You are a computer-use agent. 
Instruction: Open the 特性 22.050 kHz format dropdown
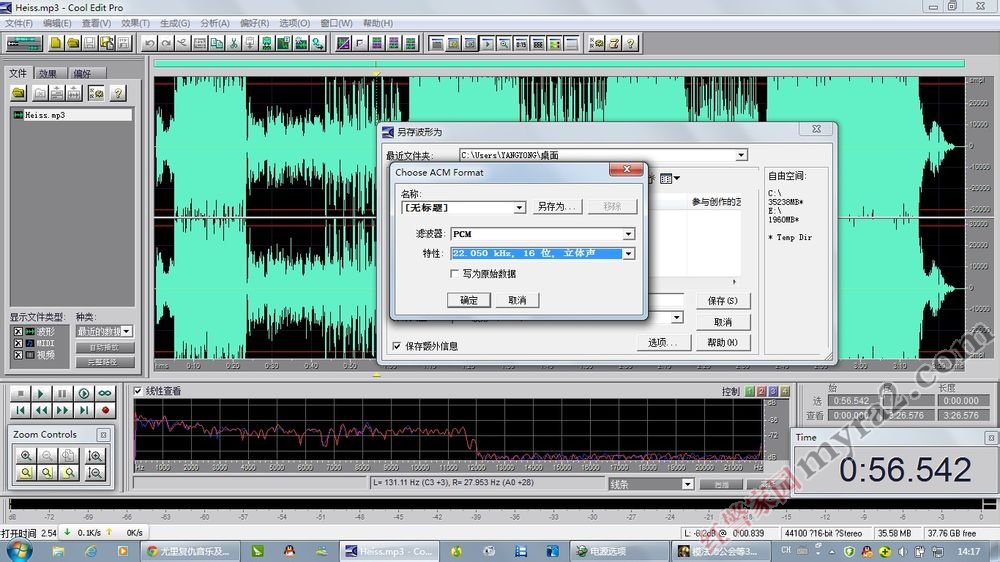coord(628,253)
